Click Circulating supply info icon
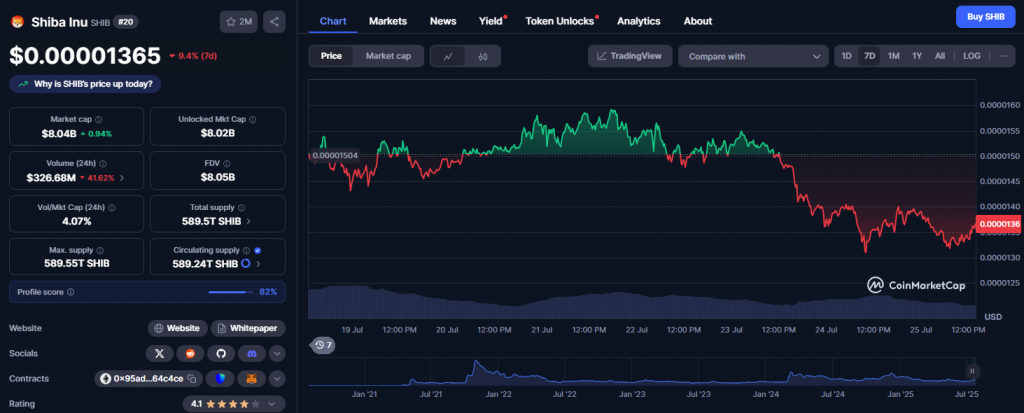The image size is (1024, 413). click(x=246, y=250)
